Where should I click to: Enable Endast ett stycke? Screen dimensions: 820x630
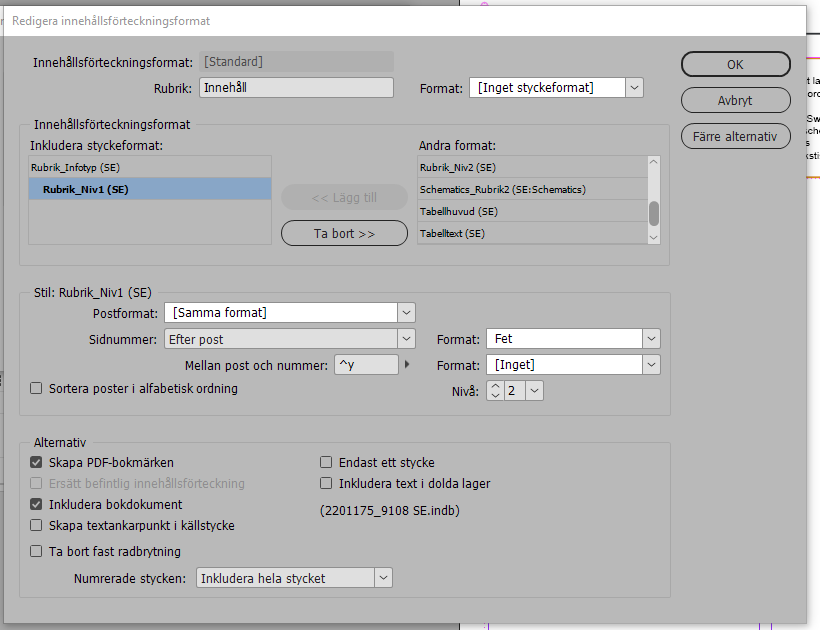[326, 462]
